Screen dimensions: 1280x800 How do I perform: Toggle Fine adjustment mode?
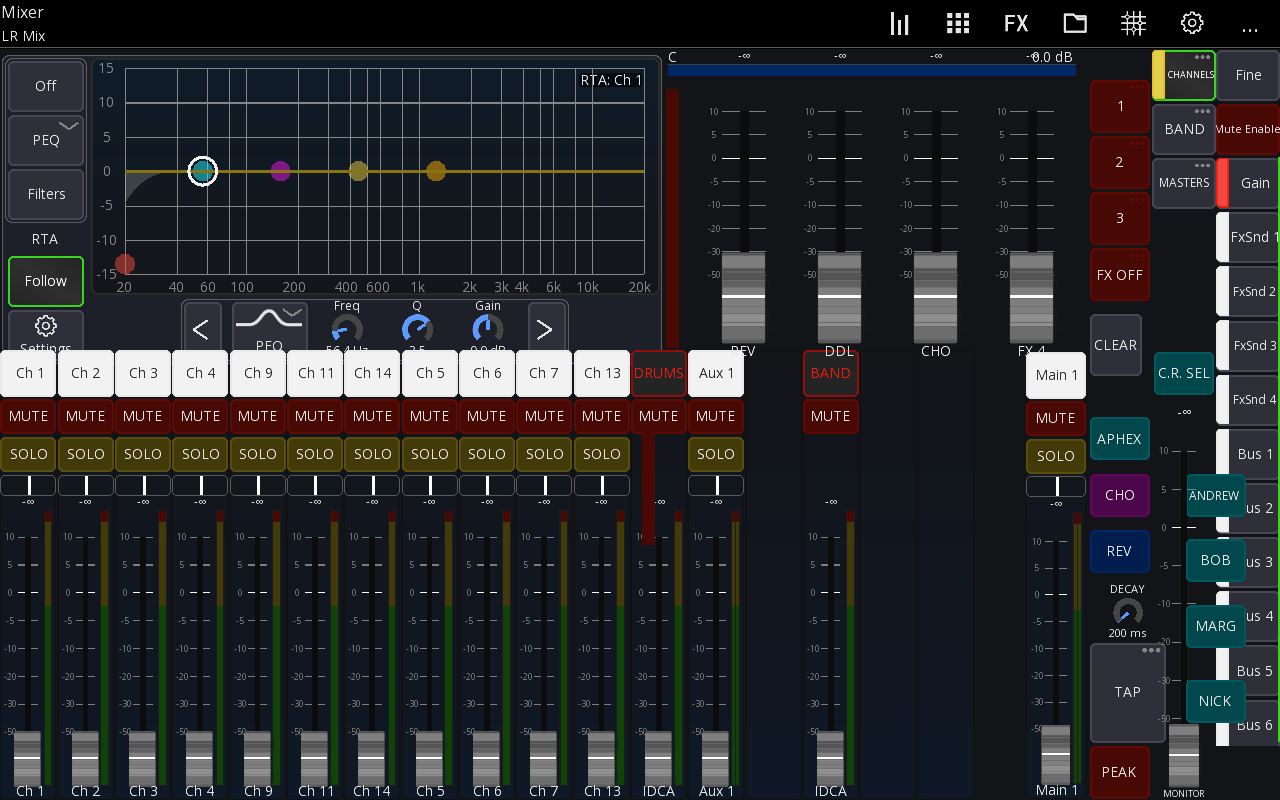click(x=1249, y=75)
